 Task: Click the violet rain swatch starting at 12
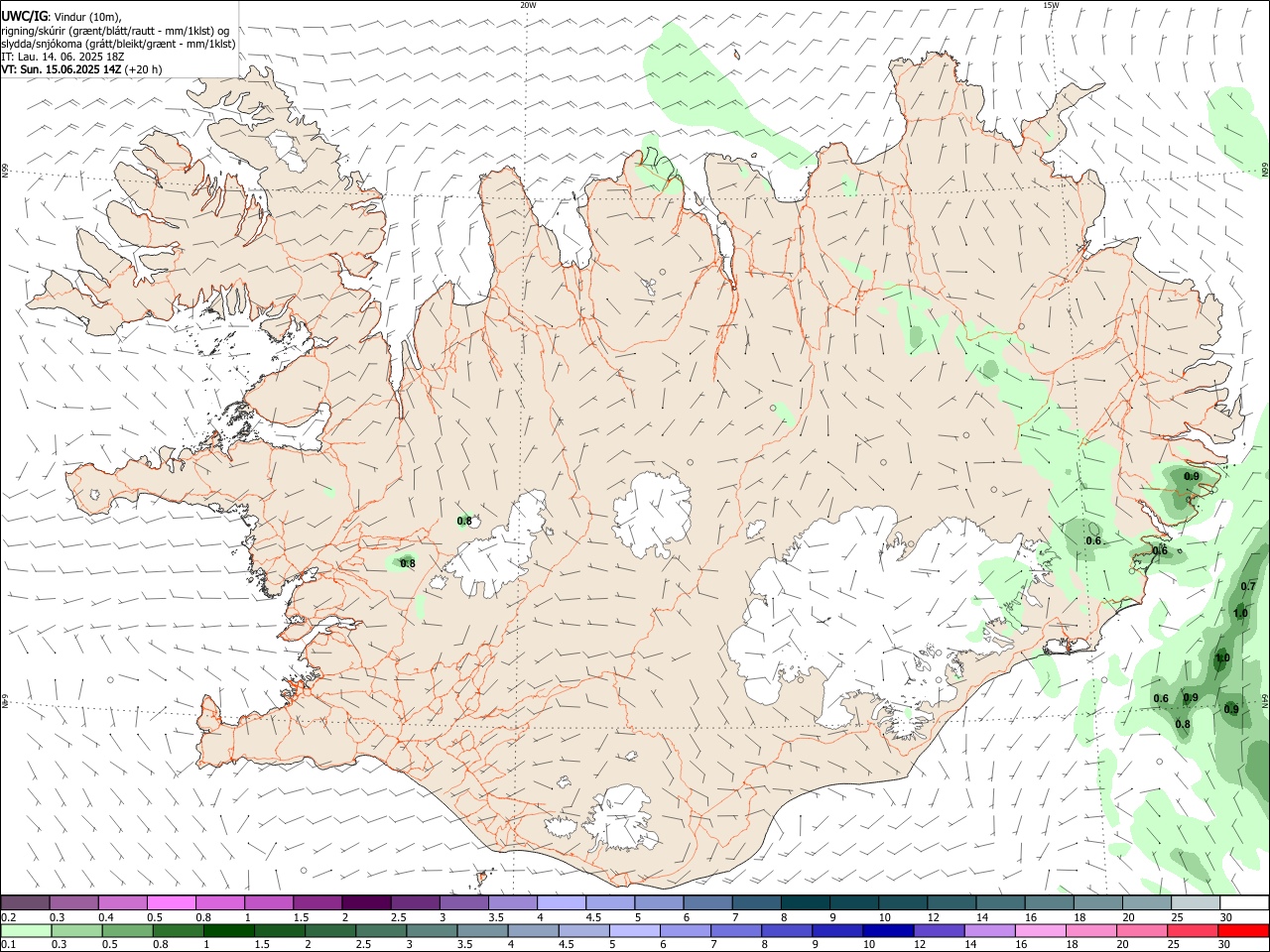click(937, 930)
